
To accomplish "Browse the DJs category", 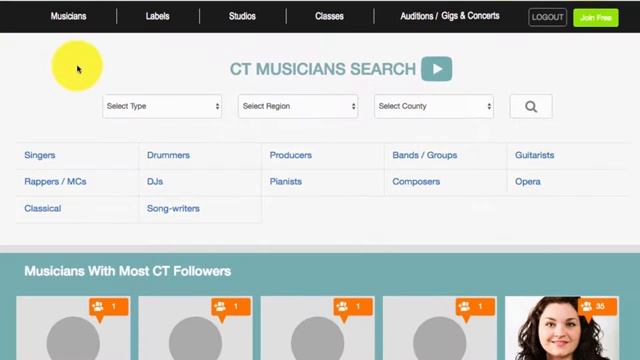I will coord(155,182).
